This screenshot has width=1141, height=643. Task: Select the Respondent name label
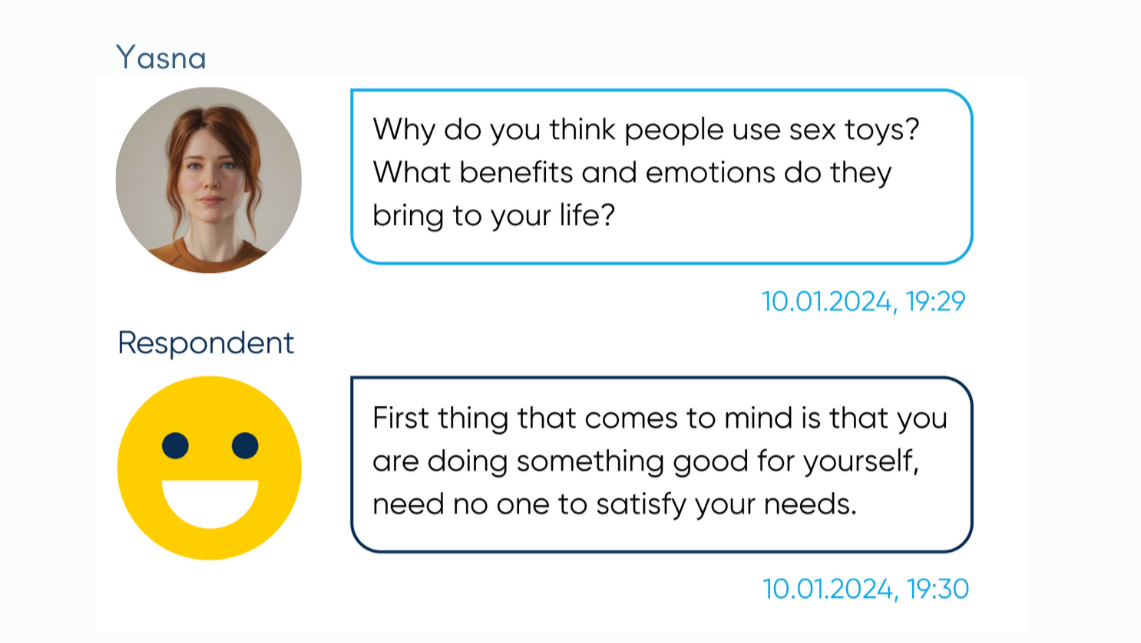pyautogui.click(x=206, y=343)
